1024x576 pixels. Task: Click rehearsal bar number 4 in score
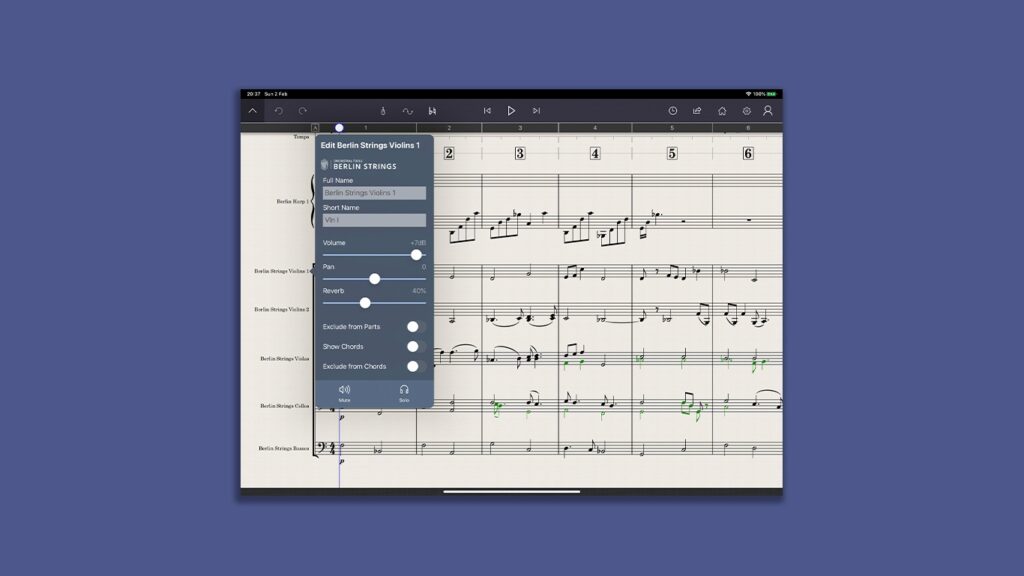[595, 153]
